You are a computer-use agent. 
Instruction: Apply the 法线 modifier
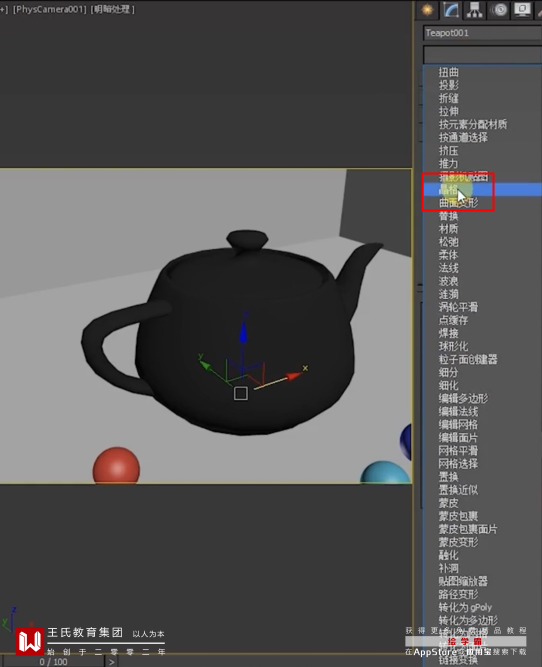click(x=448, y=268)
